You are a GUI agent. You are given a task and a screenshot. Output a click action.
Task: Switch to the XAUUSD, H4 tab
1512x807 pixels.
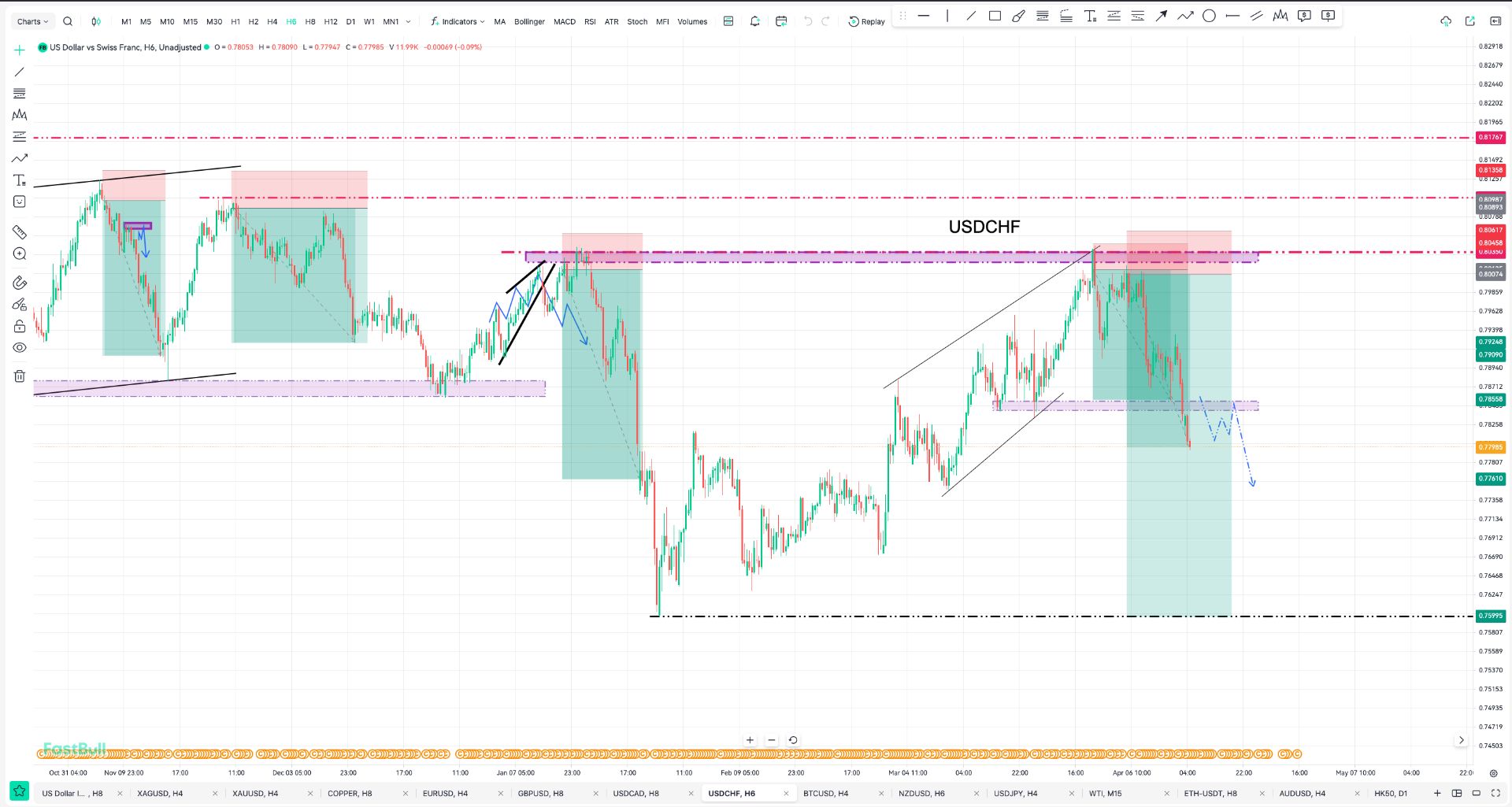pyautogui.click(x=255, y=793)
